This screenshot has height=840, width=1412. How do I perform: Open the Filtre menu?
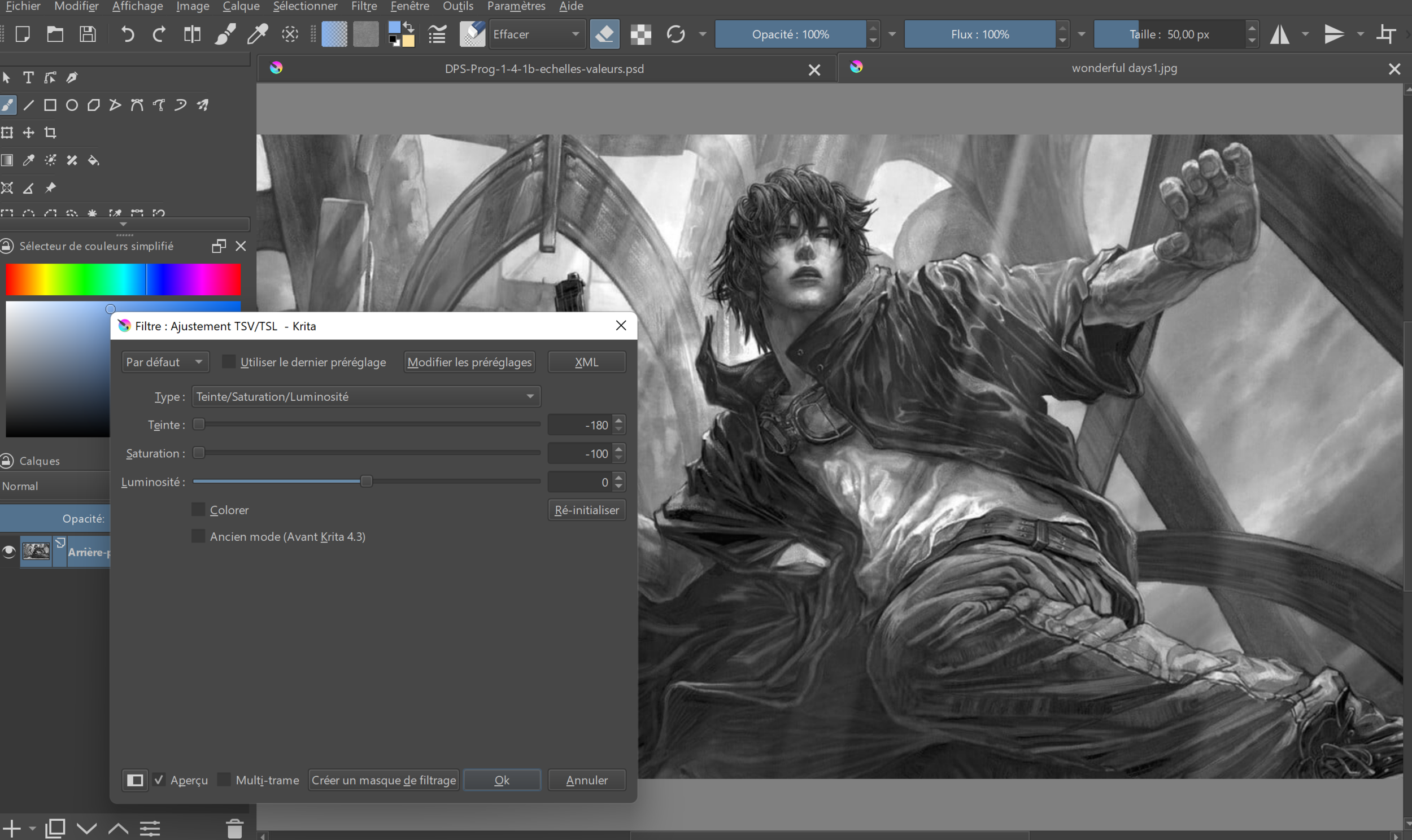[364, 6]
